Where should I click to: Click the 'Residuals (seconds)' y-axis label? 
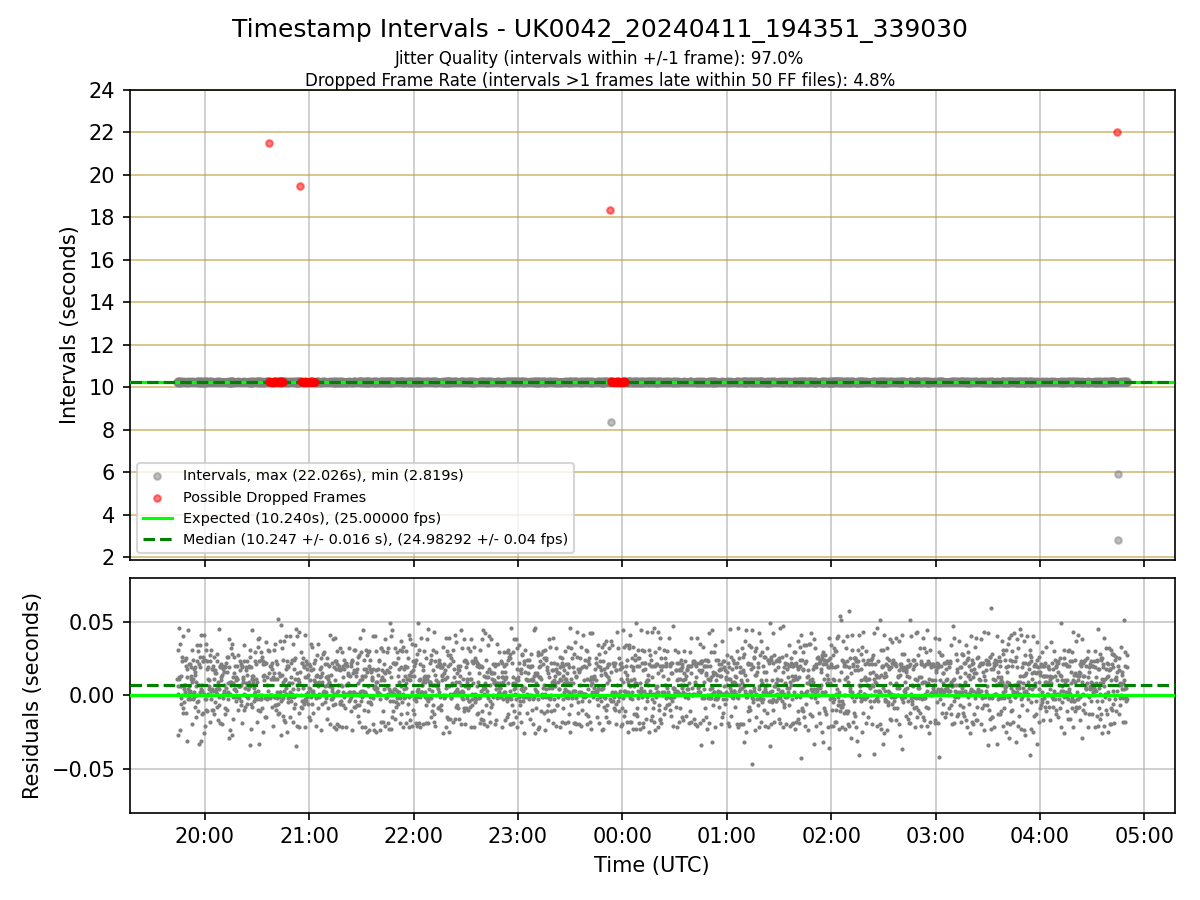32,696
